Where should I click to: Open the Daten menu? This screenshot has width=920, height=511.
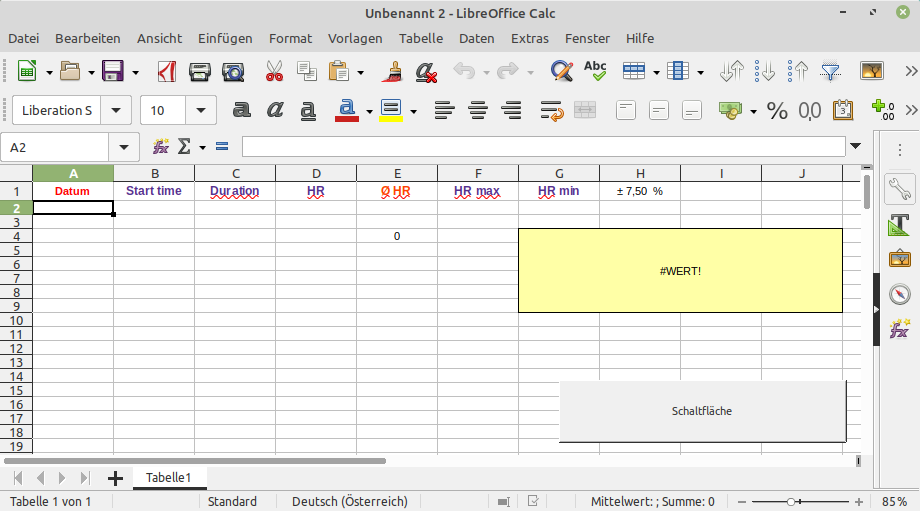point(476,38)
